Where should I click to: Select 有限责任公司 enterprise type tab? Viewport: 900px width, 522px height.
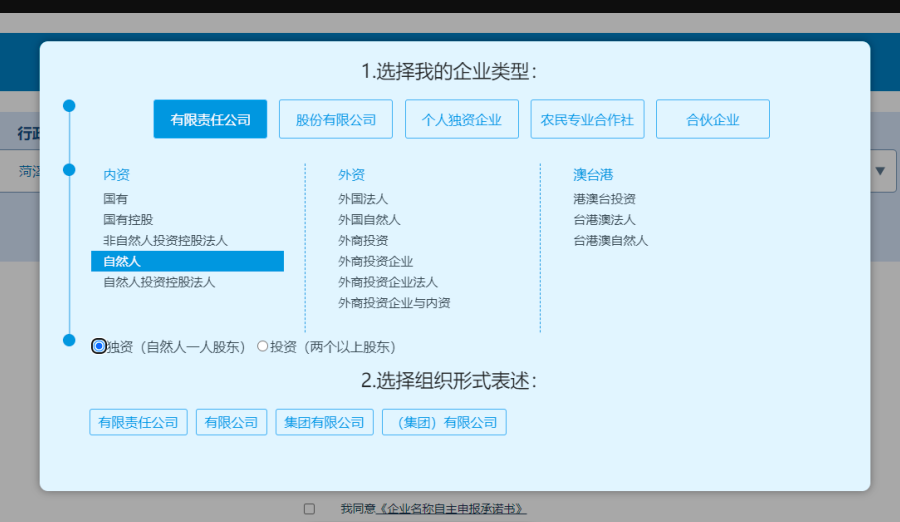[x=210, y=119]
